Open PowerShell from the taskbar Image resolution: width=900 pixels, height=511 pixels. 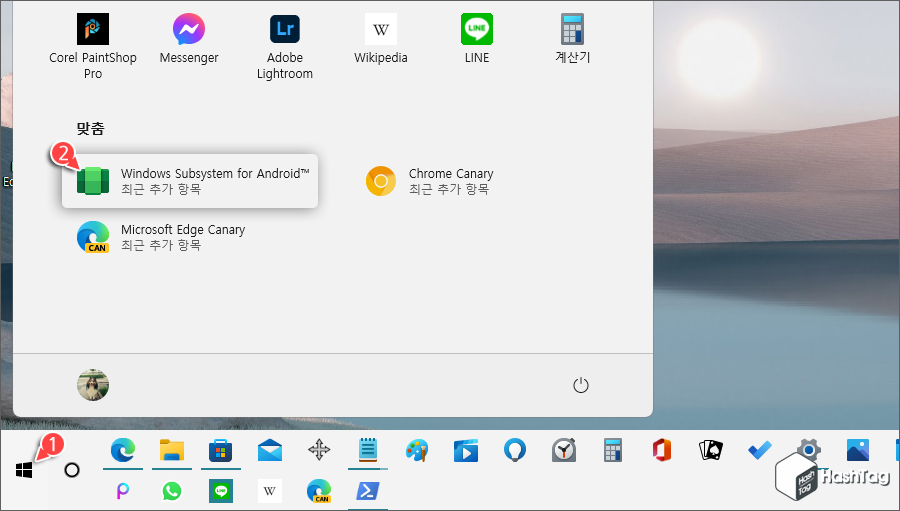[x=367, y=491]
